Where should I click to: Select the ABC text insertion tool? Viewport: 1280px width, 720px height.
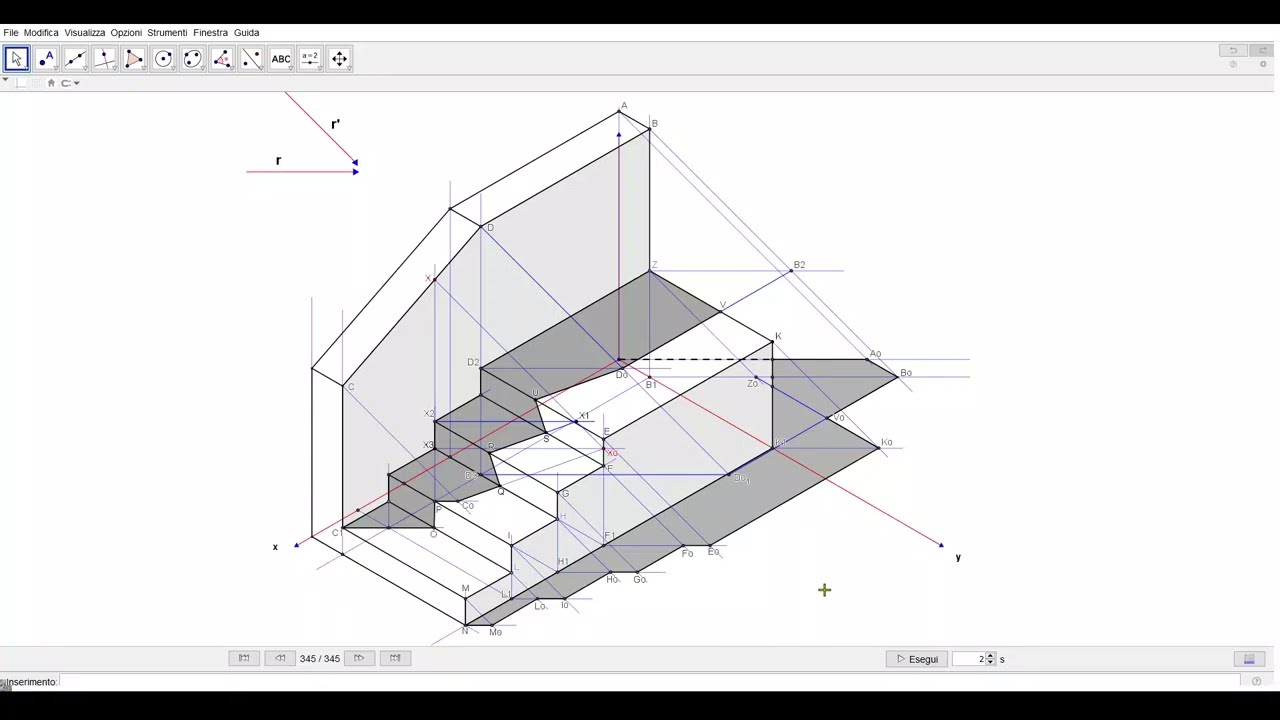tap(281, 59)
